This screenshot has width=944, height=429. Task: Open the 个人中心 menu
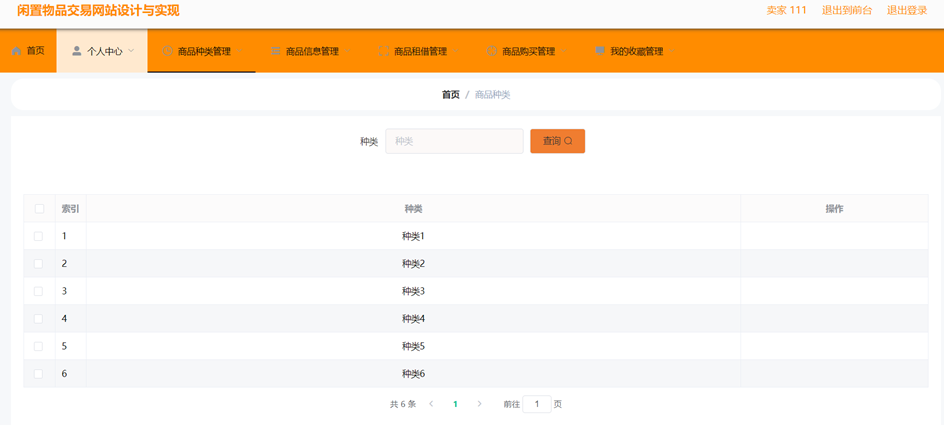[102, 51]
